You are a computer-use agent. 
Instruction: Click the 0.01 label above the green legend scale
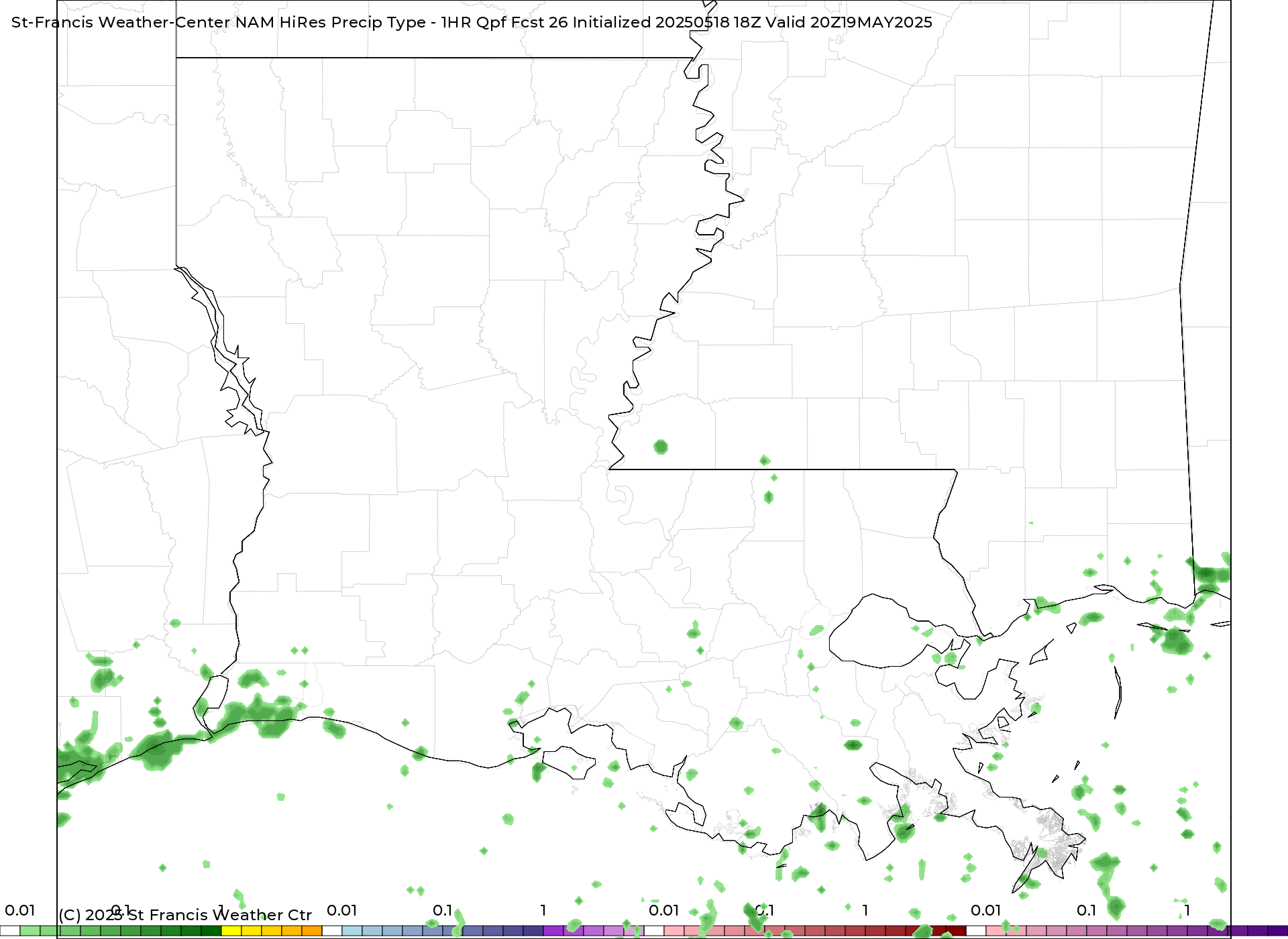coord(19,910)
